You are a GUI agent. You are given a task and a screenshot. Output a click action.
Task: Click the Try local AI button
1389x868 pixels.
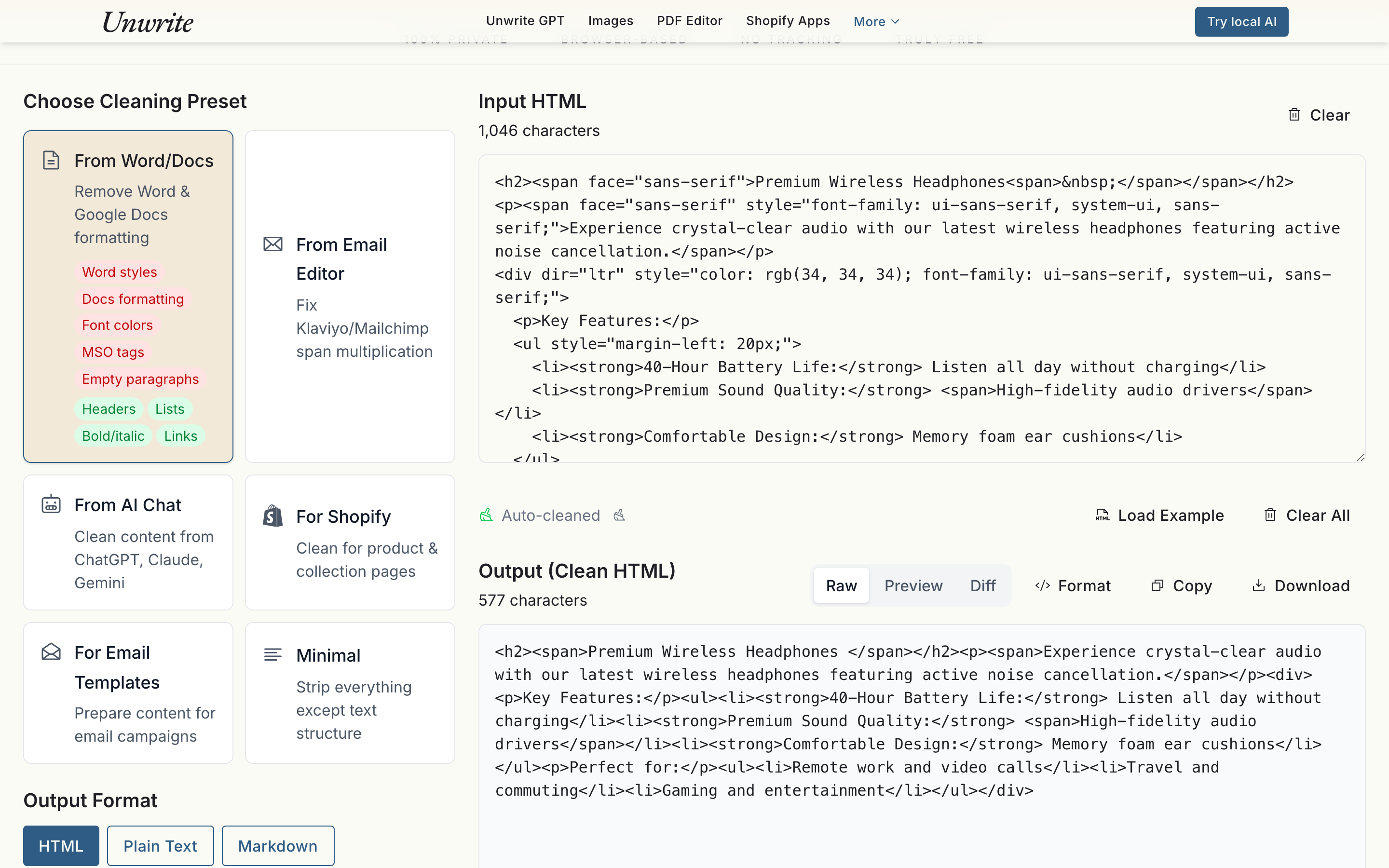1241,22
